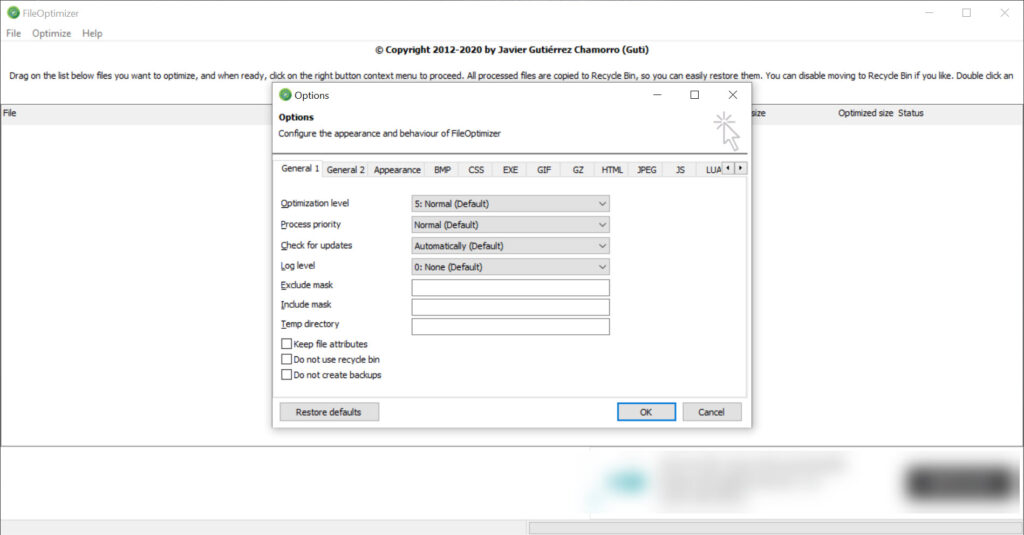This screenshot has width=1024, height=535.
Task: Select the General 1 tab
Action: [300, 169]
